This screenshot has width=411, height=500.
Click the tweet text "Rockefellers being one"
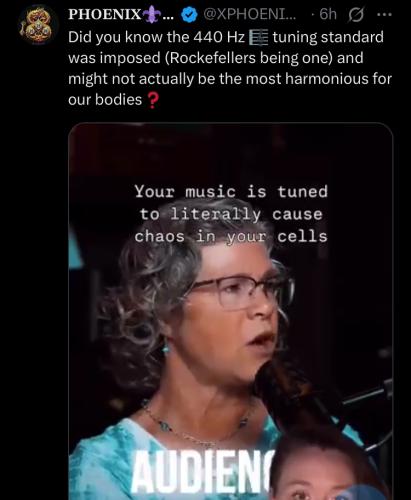[x=251, y=58]
